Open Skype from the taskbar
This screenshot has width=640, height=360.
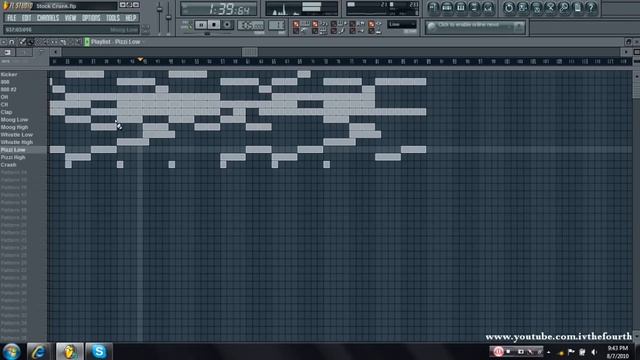click(x=99, y=351)
